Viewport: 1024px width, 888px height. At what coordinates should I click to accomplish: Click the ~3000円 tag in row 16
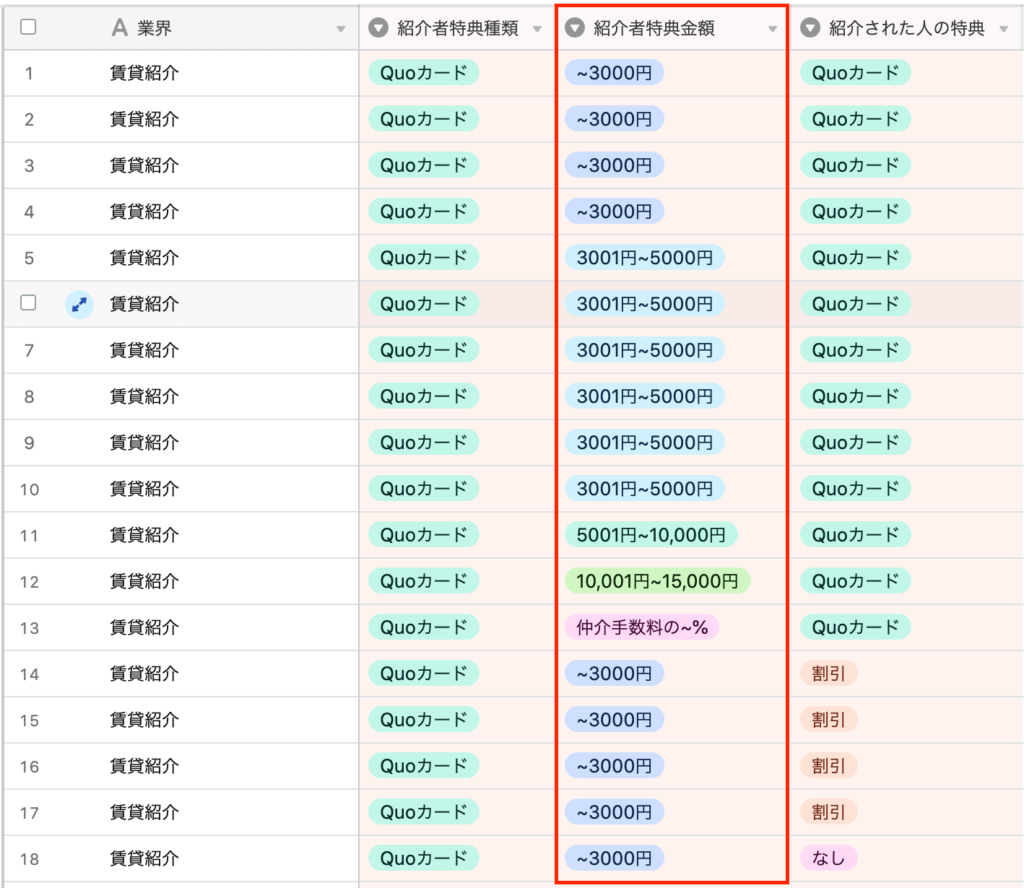[615, 766]
